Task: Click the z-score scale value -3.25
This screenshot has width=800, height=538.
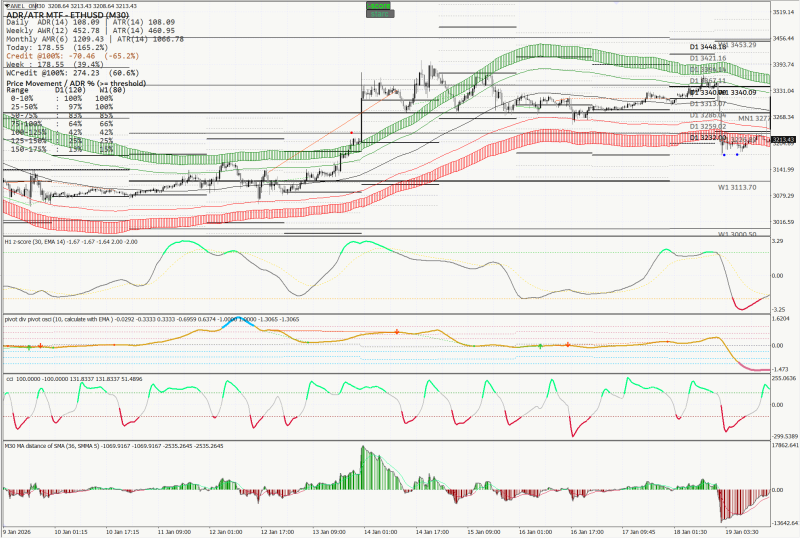Action: pos(779,310)
